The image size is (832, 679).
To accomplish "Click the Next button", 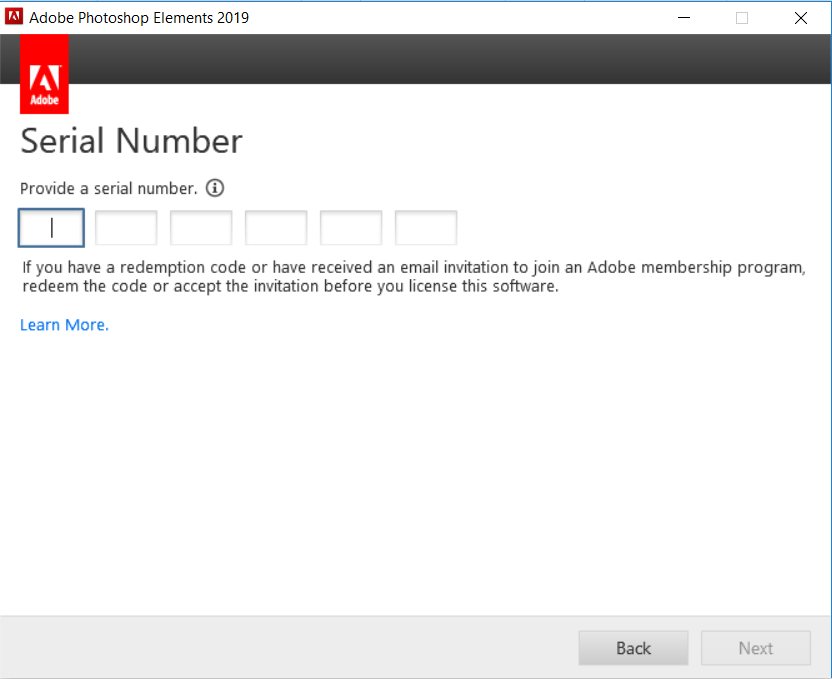I will point(755,648).
